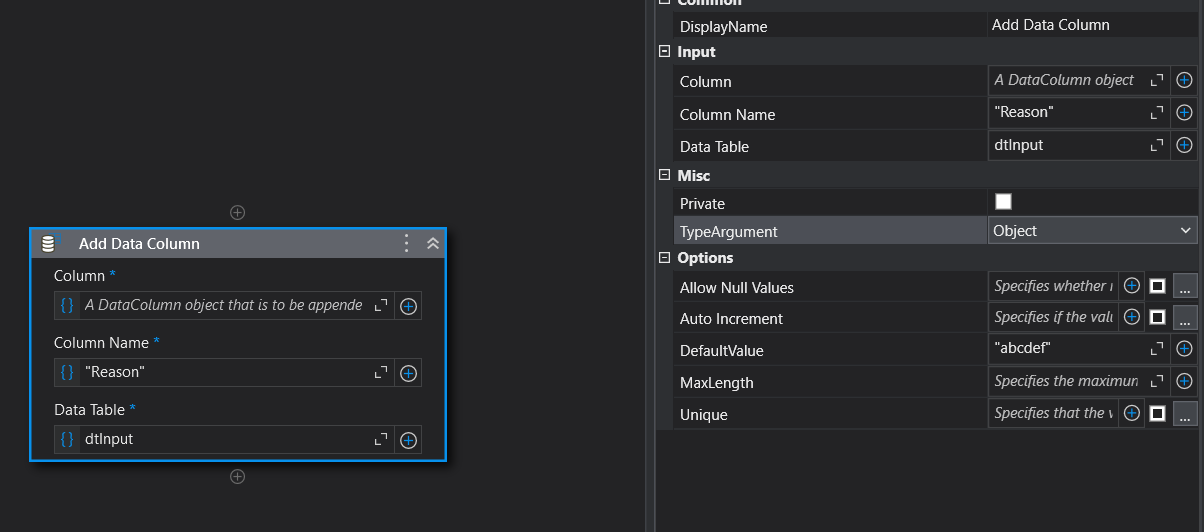Screen dimensions: 1204x532
Task: Click the ellipsis button for the Unique property
Action: coord(1185,413)
